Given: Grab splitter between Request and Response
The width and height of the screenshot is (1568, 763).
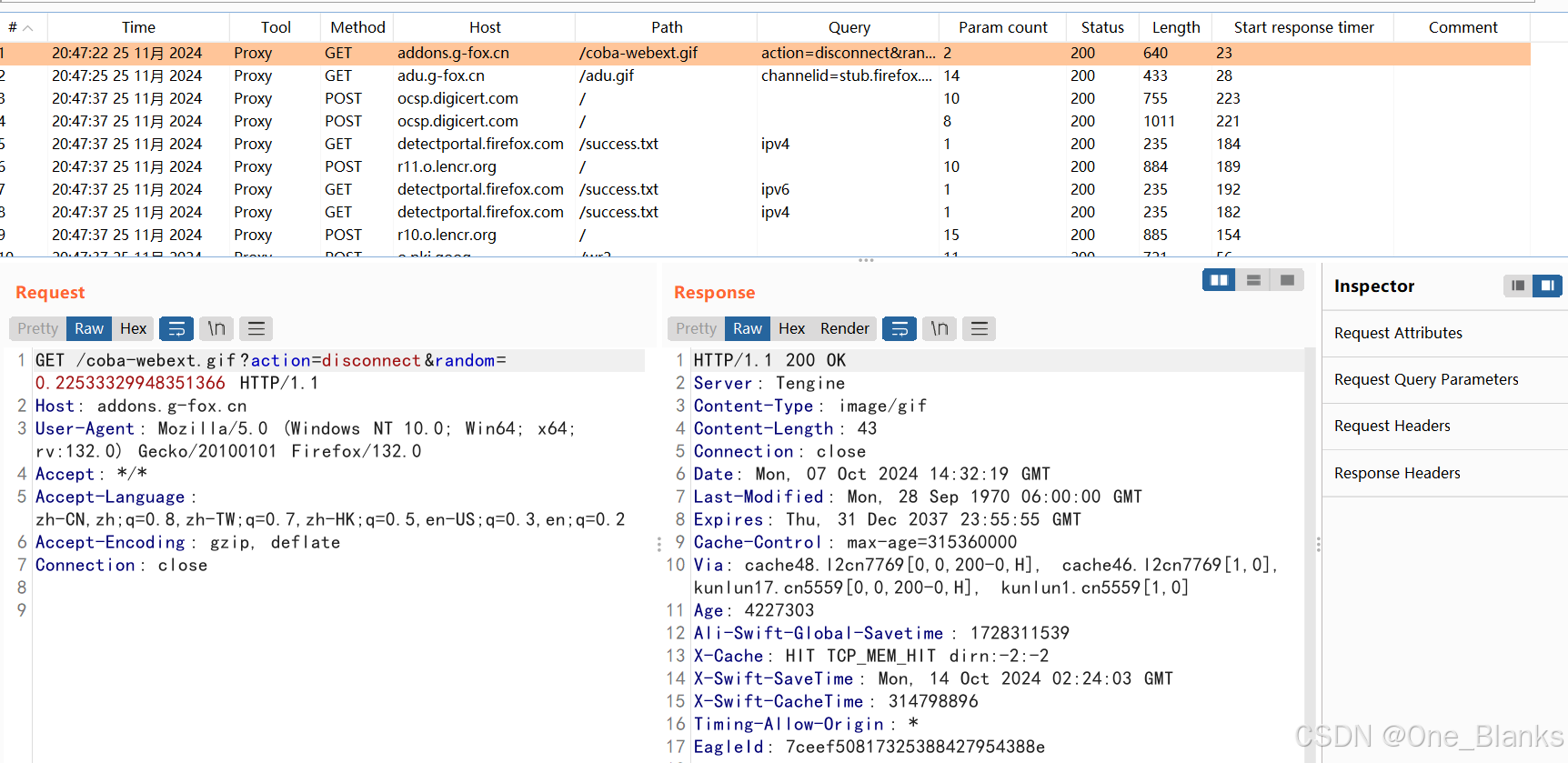Looking at the screenshot, I should [658, 544].
